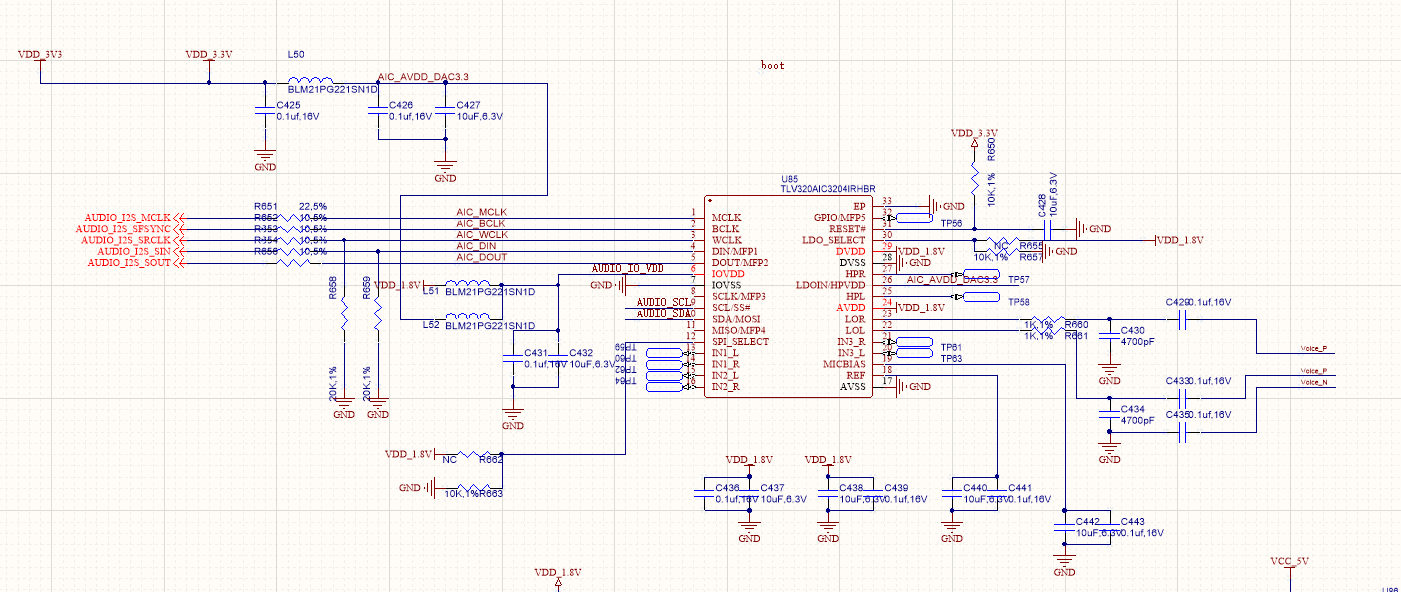Screen dimensions: 1401x592
Task: Select the U85 TLV320AIC3204IRHBR chip body
Action: point(787,296)
